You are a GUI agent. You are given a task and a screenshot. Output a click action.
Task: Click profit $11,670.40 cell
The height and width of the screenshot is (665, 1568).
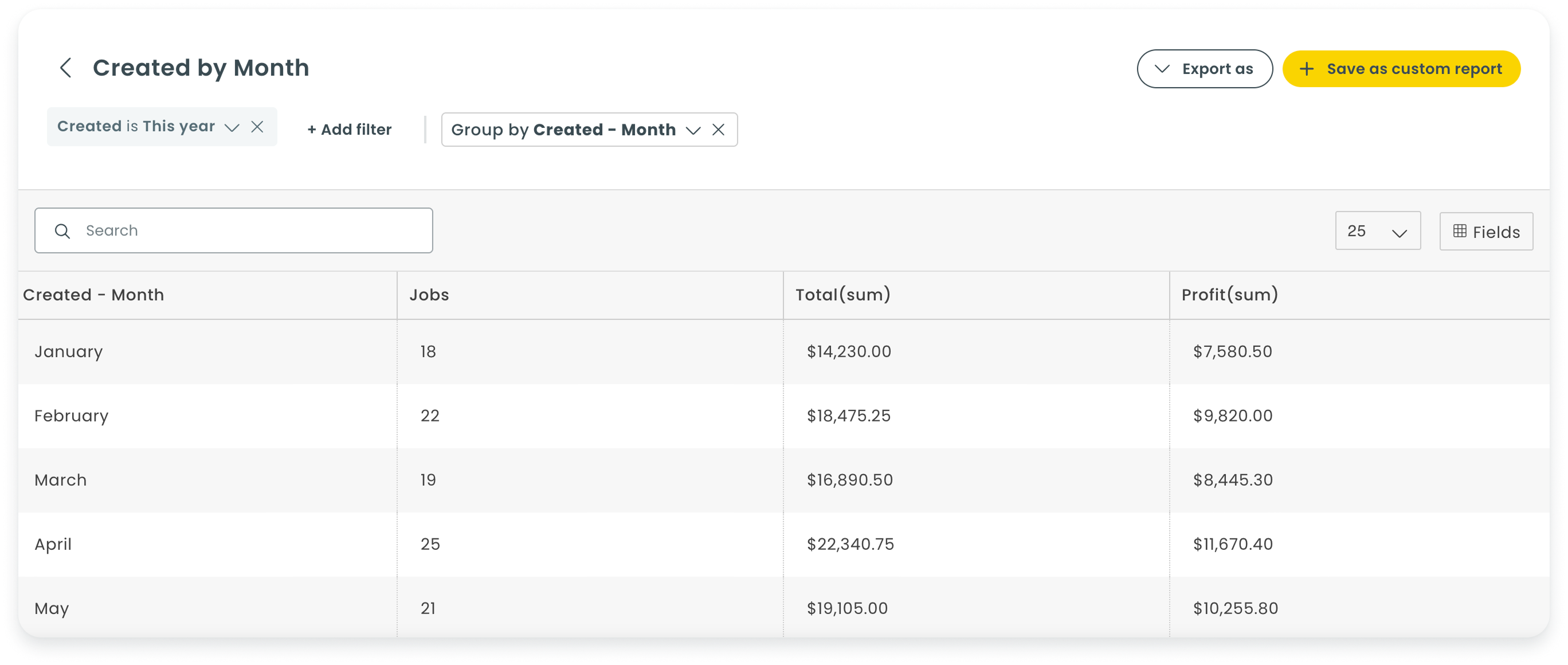click(1233, 544)
